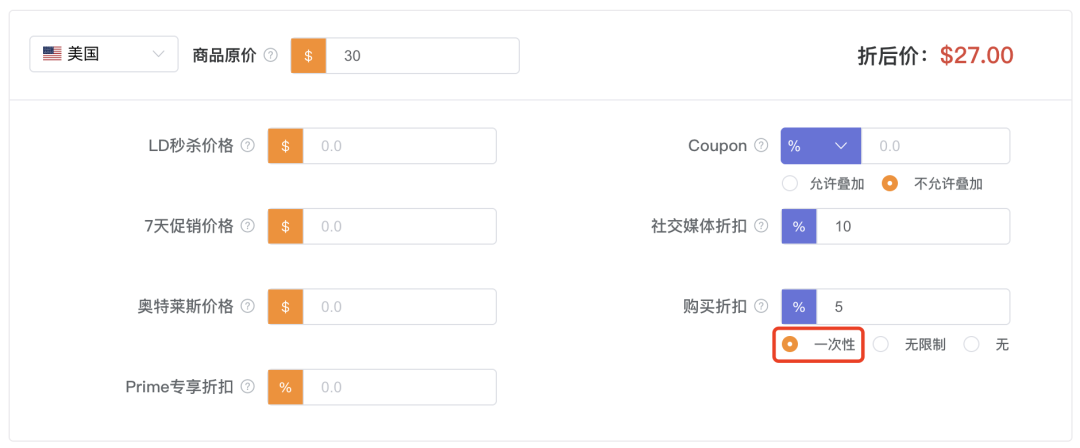Select the 不允许叠加 radio option
Screen dimensions: 1080x448
[890, 184]
